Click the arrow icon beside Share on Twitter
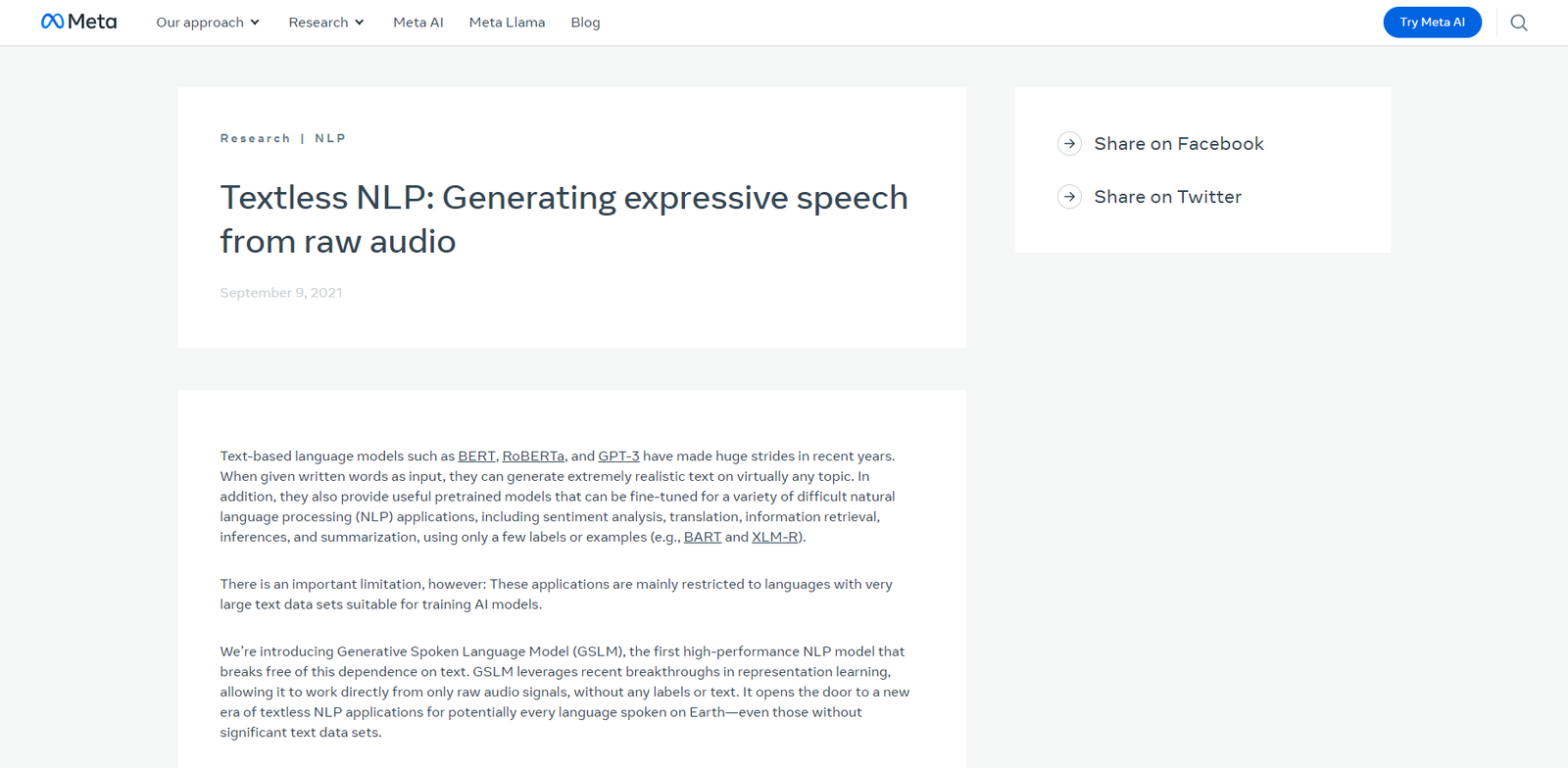The height and width of the screenshot is (768, 1568). [1069, 197]
